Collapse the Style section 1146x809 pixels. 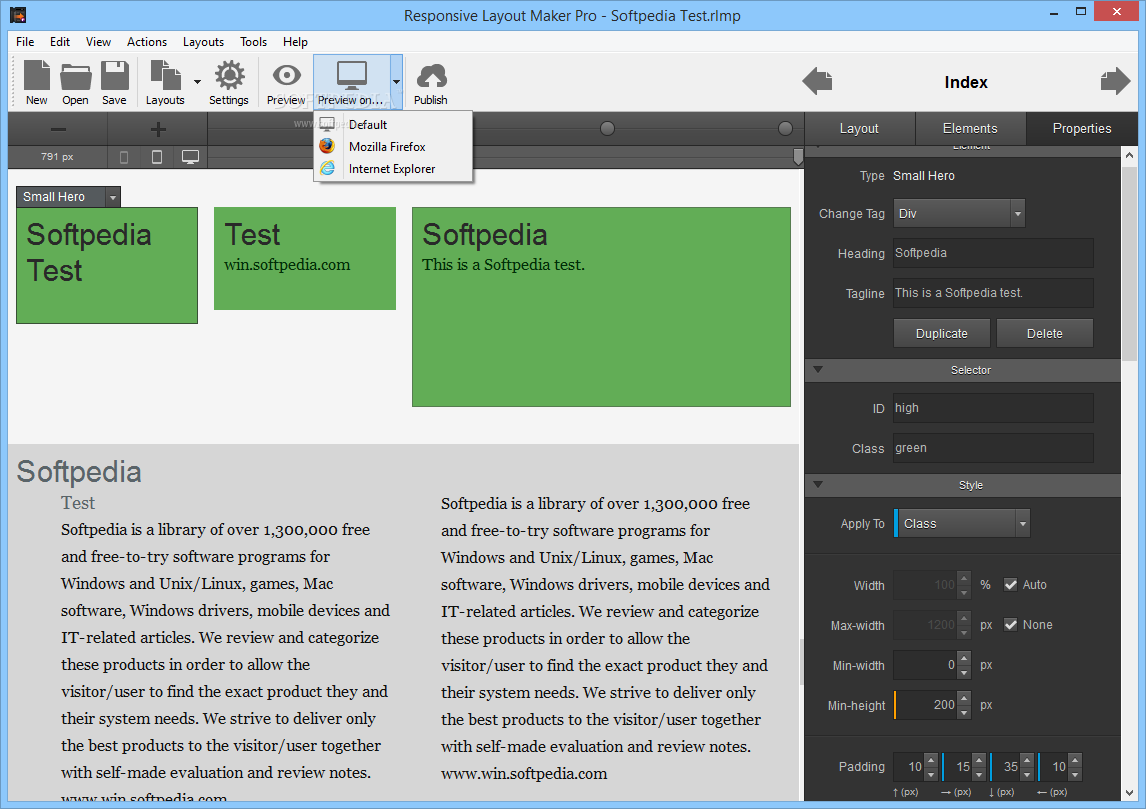click(x=818, y=485)
